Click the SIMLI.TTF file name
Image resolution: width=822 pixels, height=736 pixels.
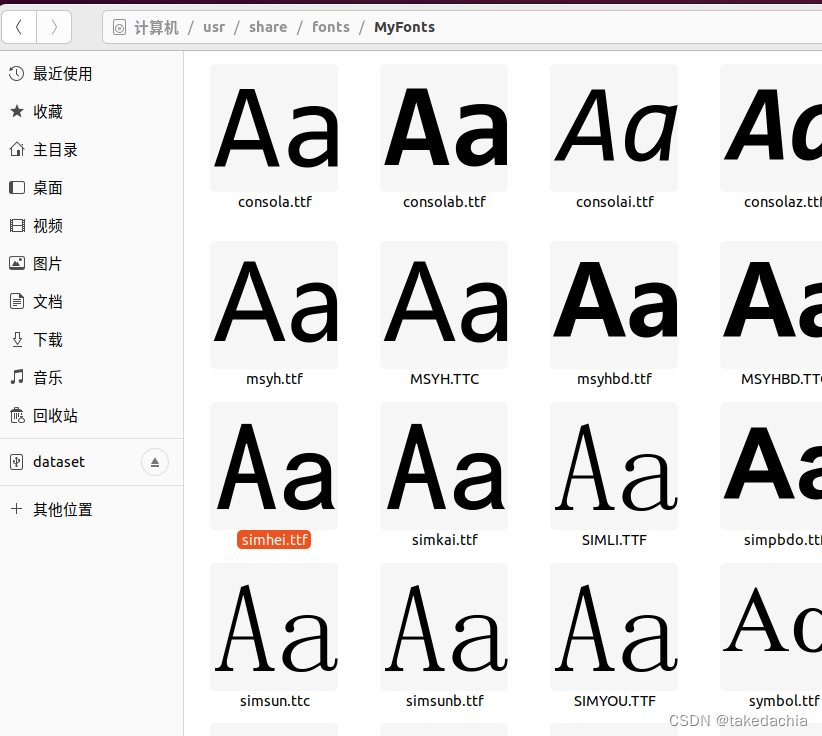point(614,539)
